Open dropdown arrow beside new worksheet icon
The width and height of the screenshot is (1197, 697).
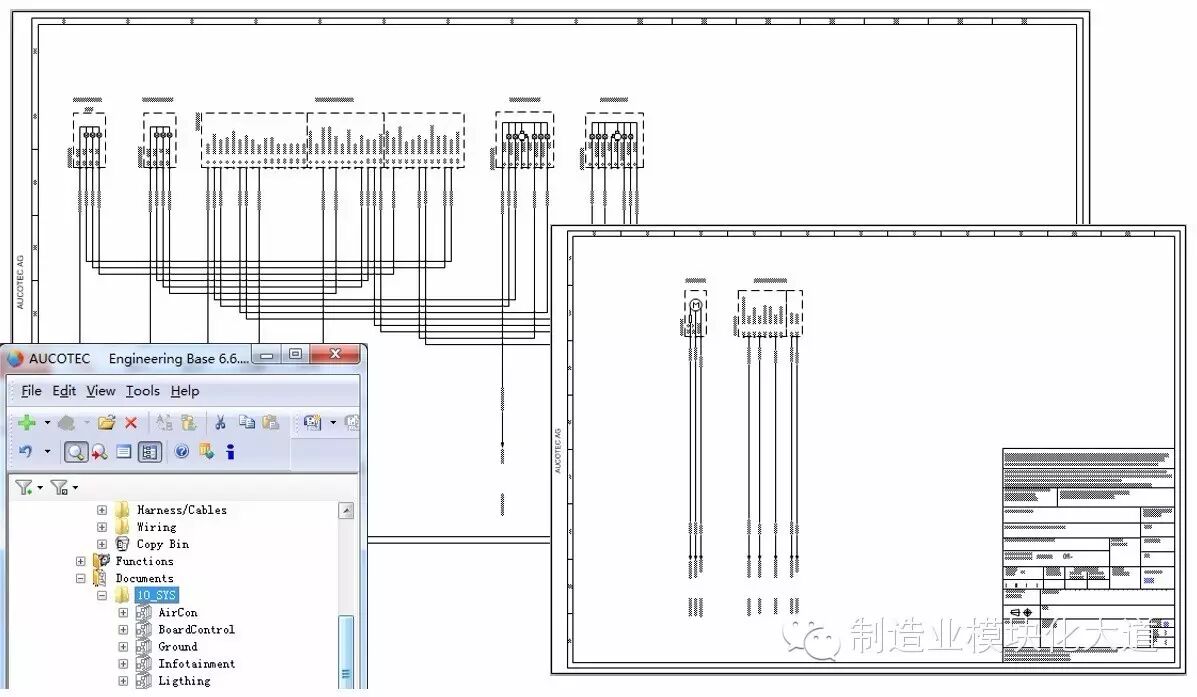click(333, 422)
